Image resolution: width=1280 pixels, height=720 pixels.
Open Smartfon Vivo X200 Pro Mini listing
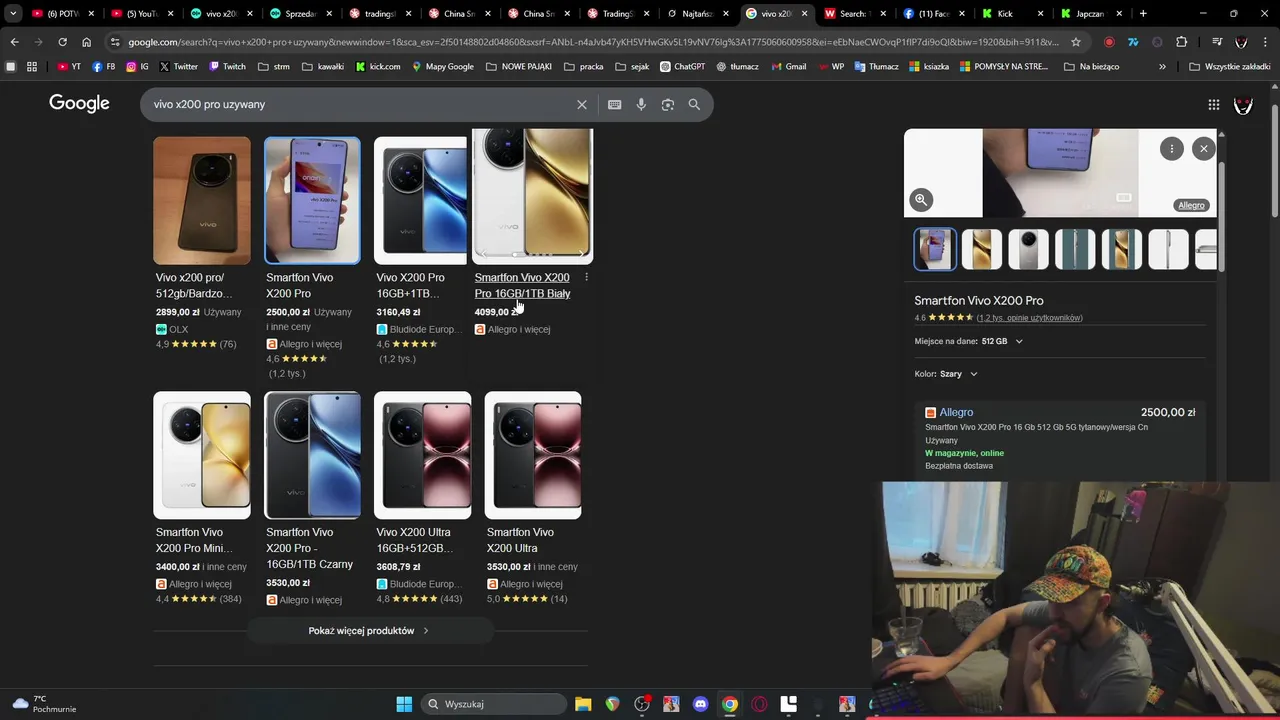click(194, 540)
